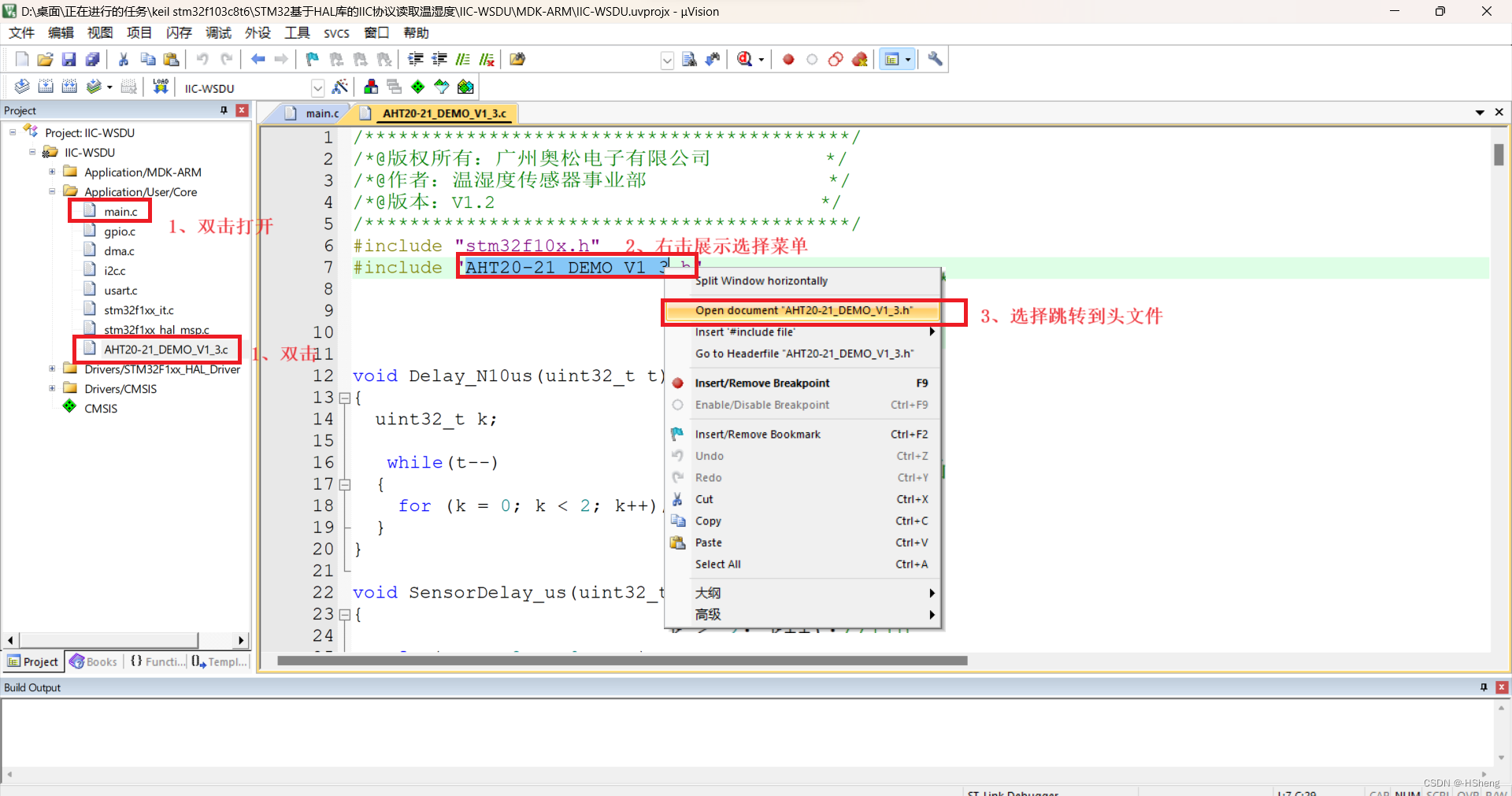Viewport: 1512px width, 796px height.
Task: Click the Save All toolbar icon
Action: pos(93,59)
